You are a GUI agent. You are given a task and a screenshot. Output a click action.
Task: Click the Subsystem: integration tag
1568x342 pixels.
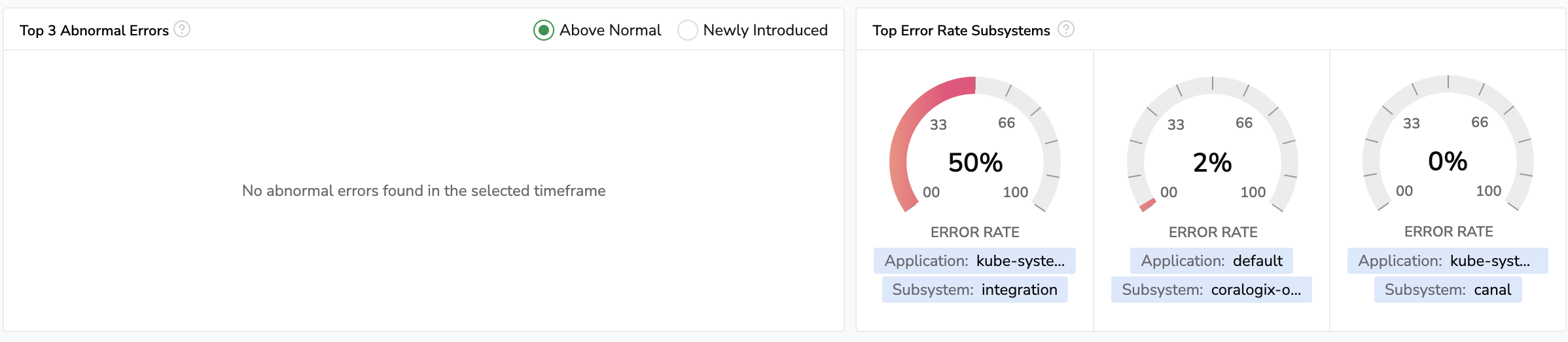pyautogui.click(x=974, y=290)
